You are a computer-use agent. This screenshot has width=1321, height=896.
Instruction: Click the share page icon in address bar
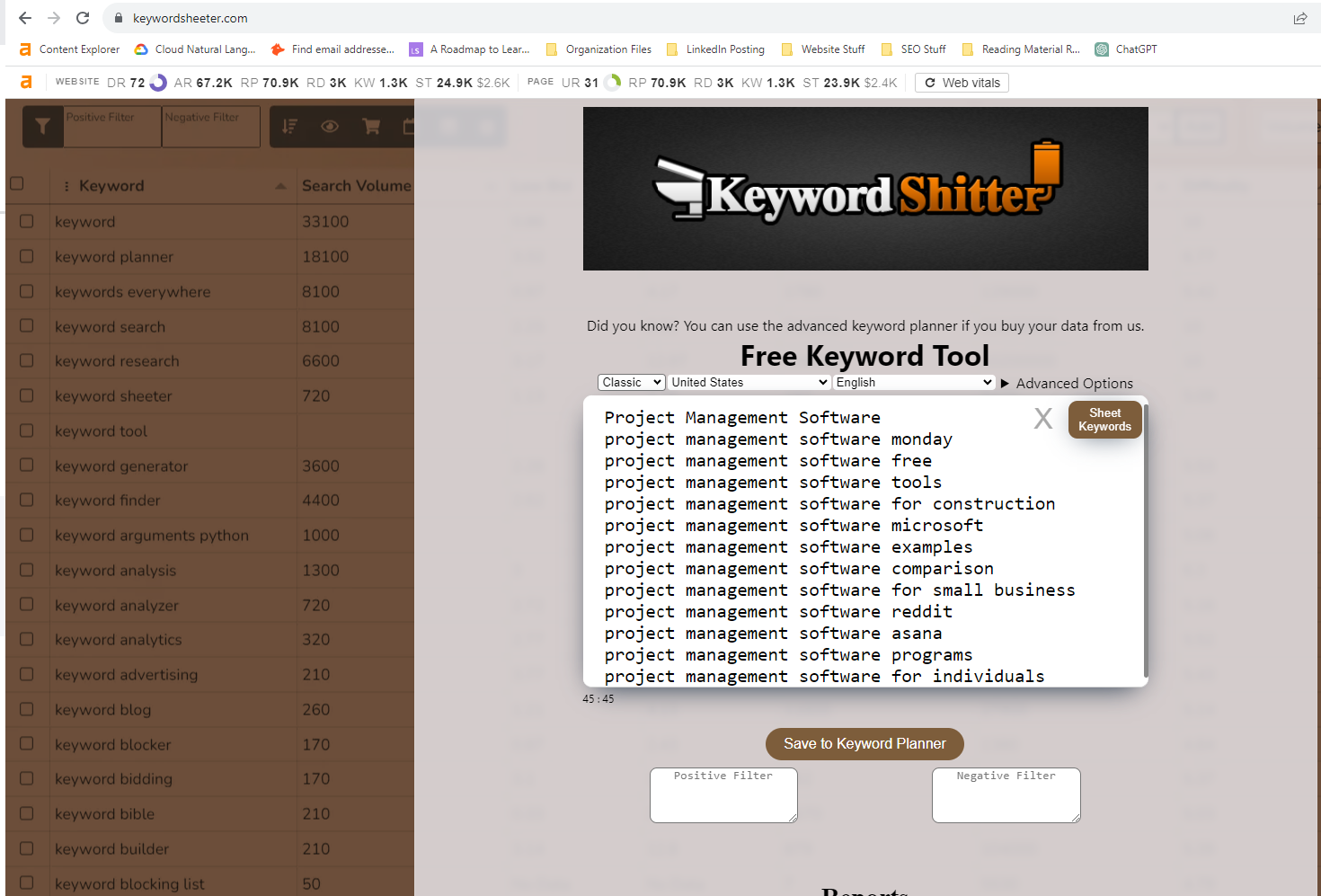[x=1300, y=18]
